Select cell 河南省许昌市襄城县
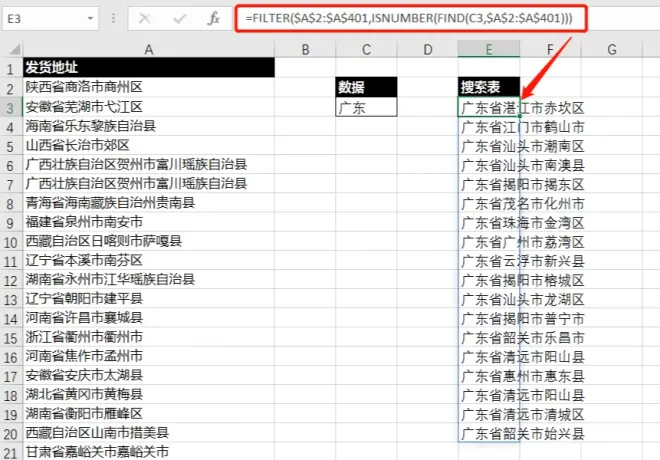The width and height of the screenshot is (660, 460). click(x=149, y=317)
